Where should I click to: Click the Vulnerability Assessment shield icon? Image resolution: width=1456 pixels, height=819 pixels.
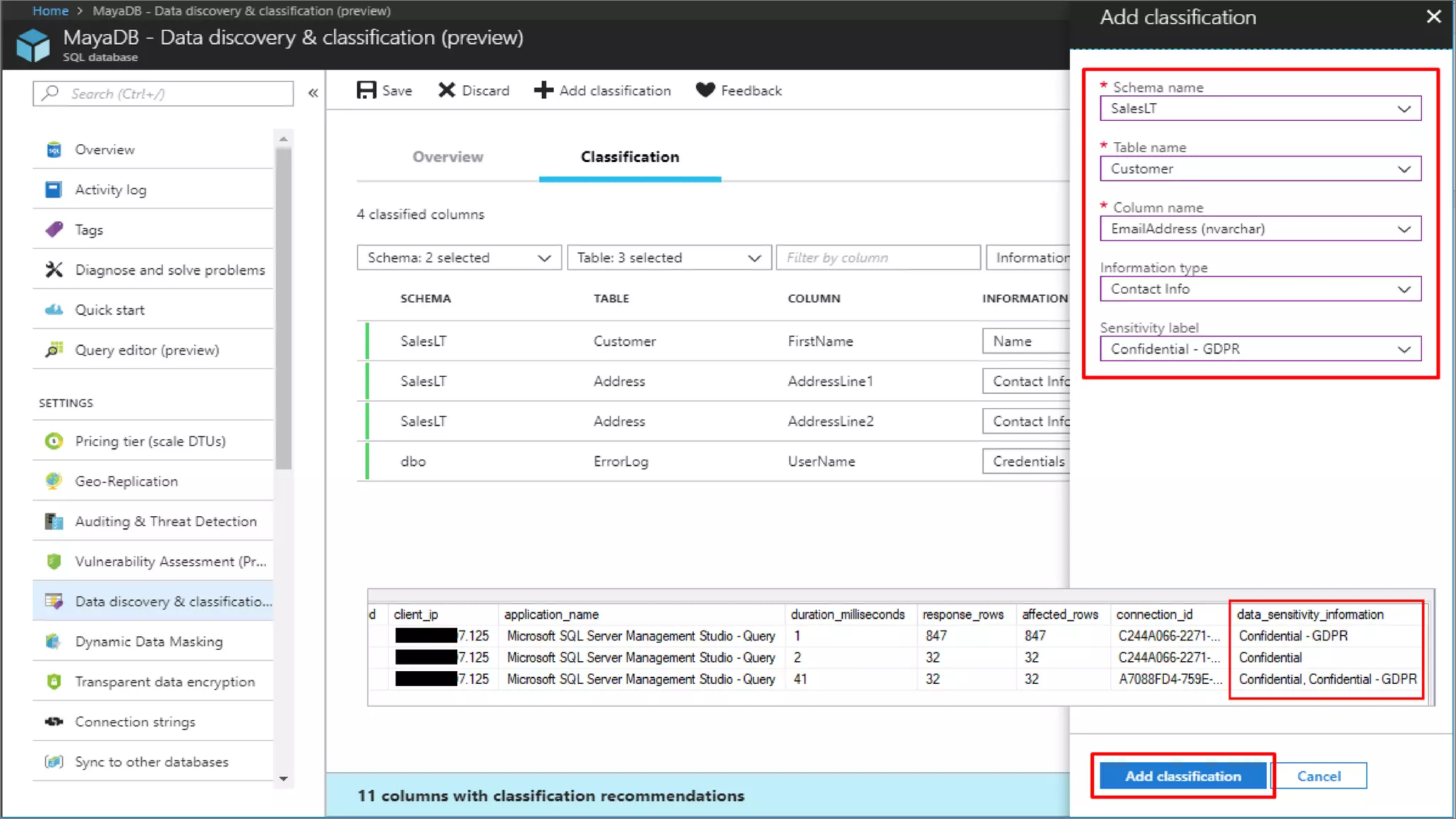coord(54,562)
